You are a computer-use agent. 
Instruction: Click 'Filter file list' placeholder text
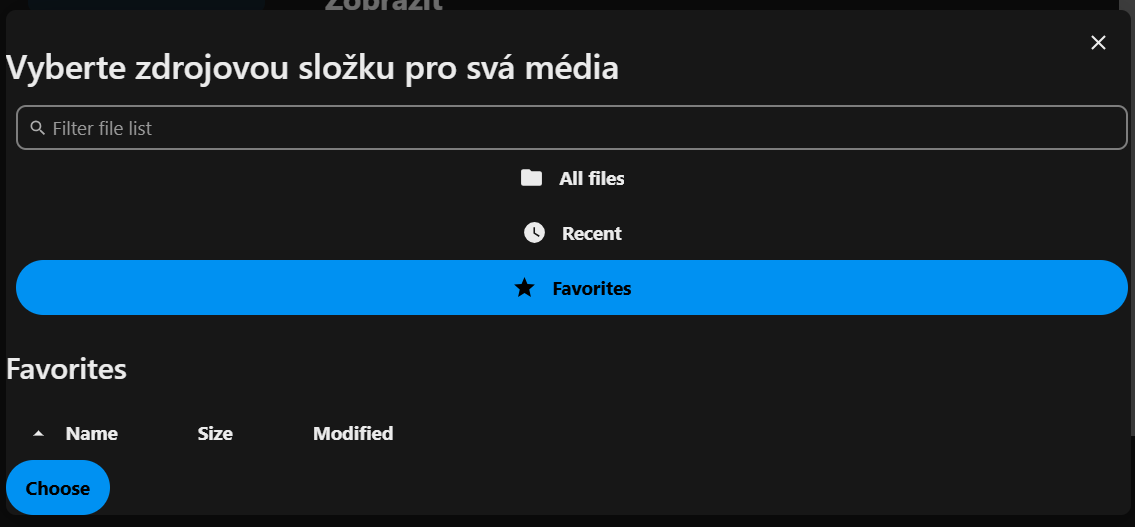(102, 128)
